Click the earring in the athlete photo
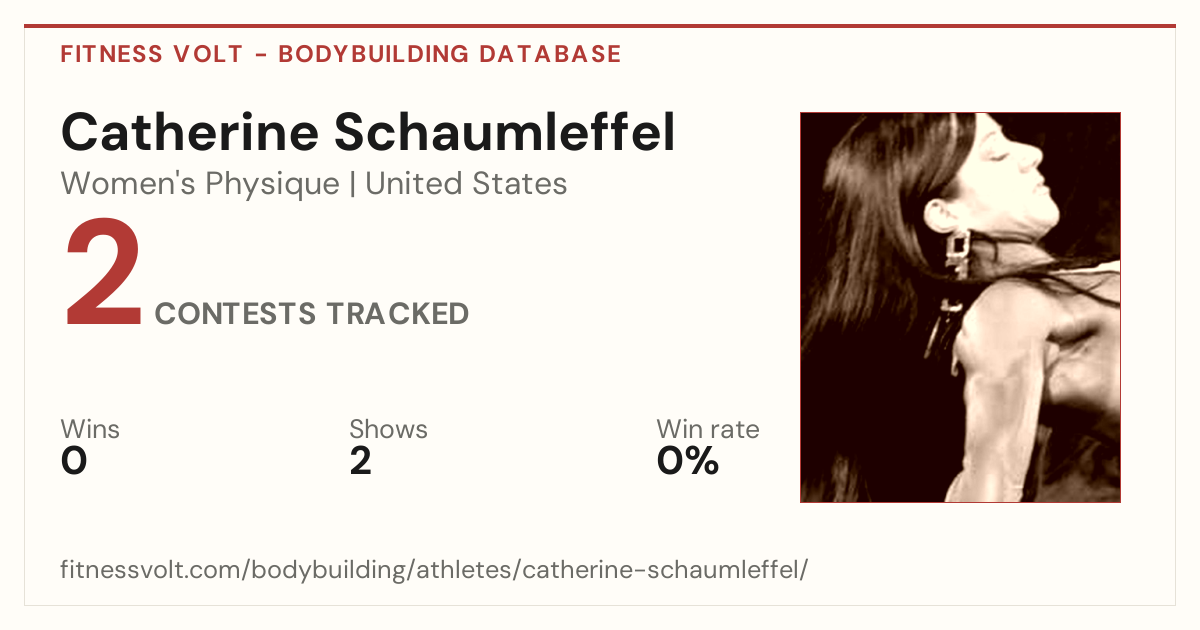The image size is (1200, 630). [957, 253]
